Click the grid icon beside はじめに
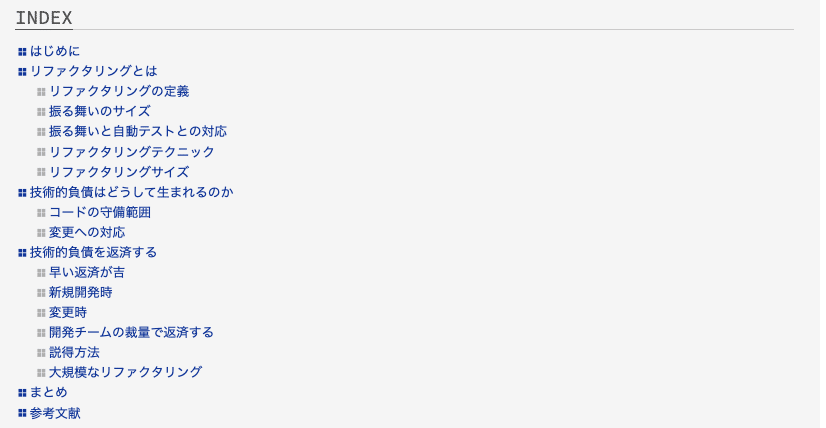The width and height of the screenshot is (826, 428). click(x=22, y=51)
